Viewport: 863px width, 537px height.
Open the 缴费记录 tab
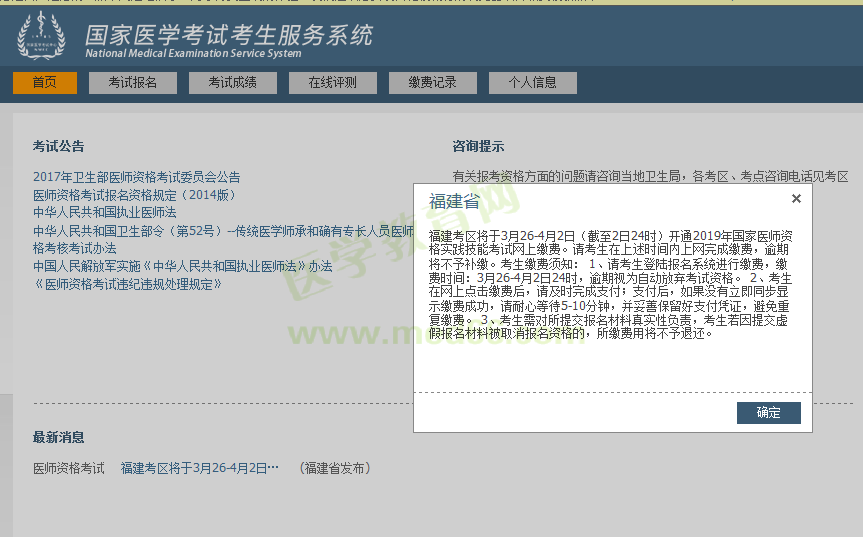433,83
